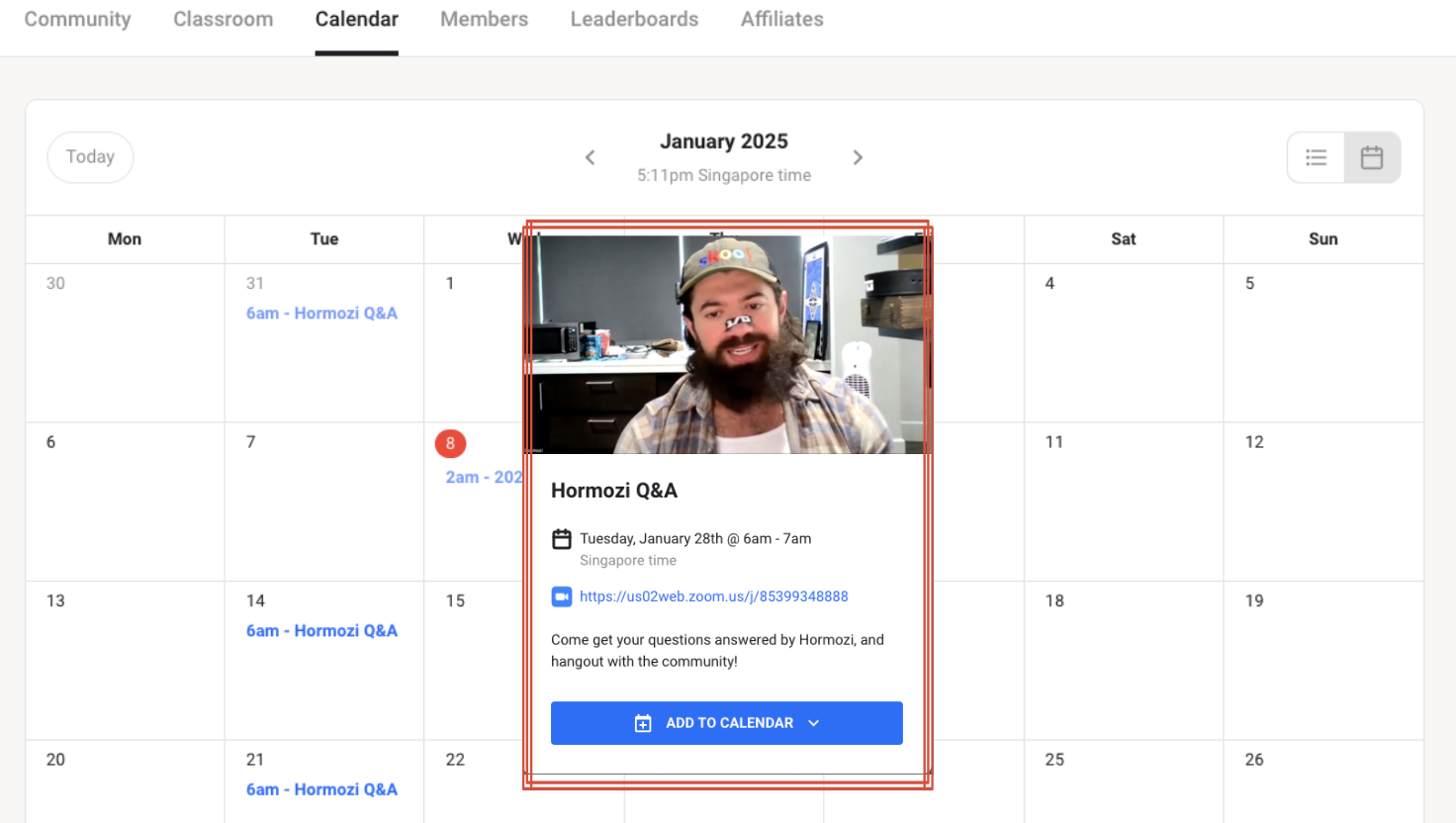Click the event date and time text

695,539
